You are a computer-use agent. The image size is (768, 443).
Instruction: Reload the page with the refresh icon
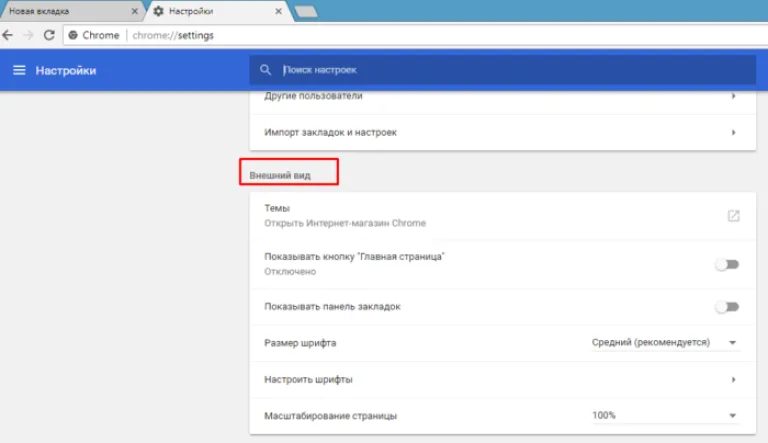(49, 35)
